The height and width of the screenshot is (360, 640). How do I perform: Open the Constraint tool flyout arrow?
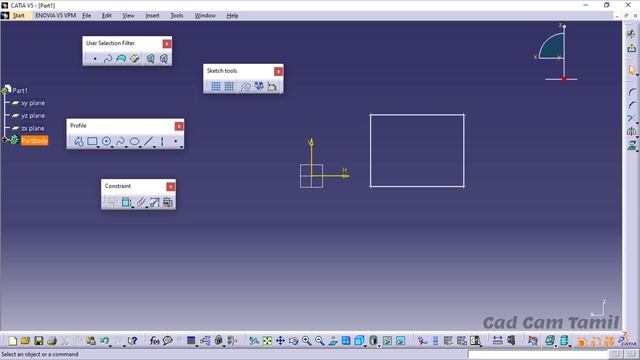132,207
